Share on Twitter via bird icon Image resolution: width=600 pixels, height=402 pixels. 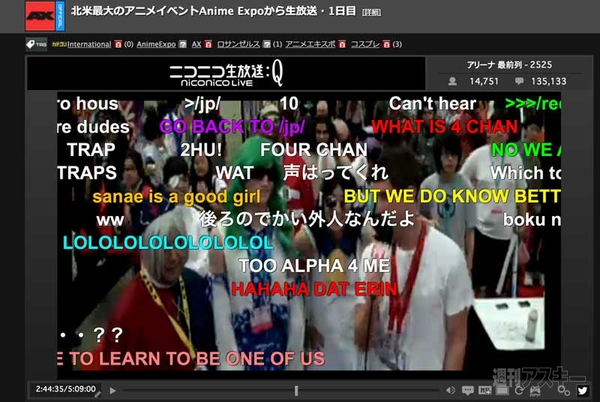(583, 391)
